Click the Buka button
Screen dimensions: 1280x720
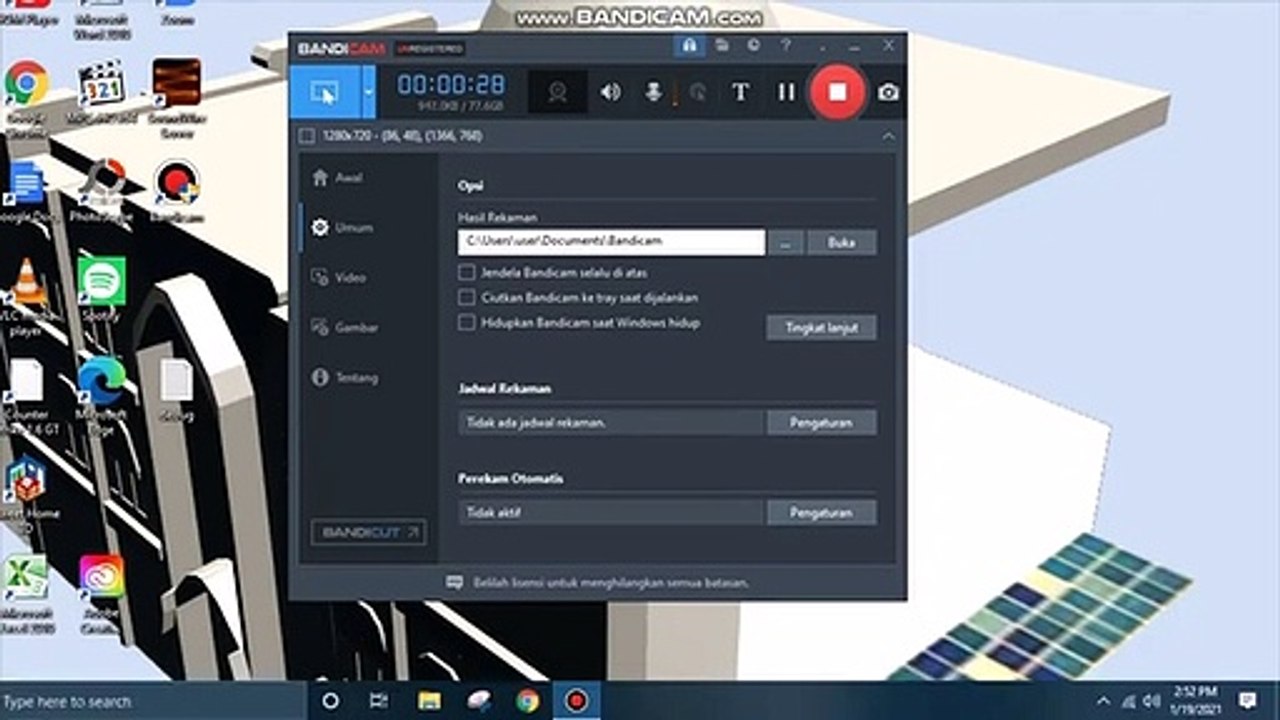pyautogui.click(x=842, y=242)
